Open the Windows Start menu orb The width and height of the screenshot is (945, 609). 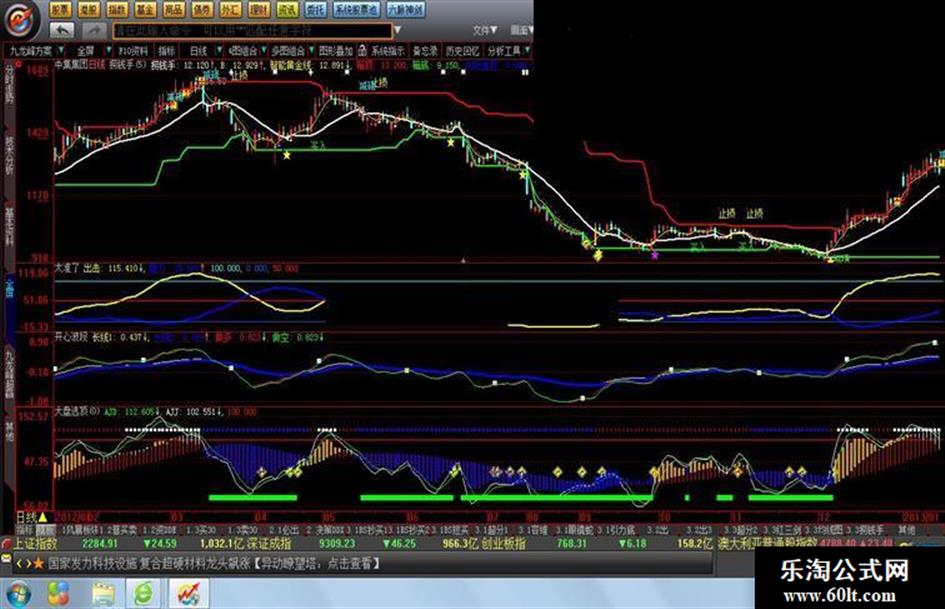17,594
